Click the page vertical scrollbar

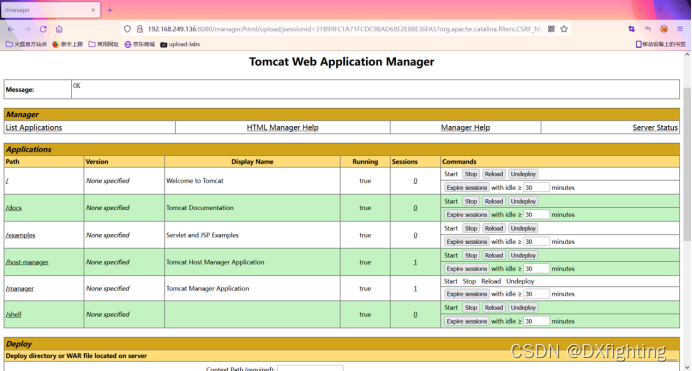(x=687, y=164)
